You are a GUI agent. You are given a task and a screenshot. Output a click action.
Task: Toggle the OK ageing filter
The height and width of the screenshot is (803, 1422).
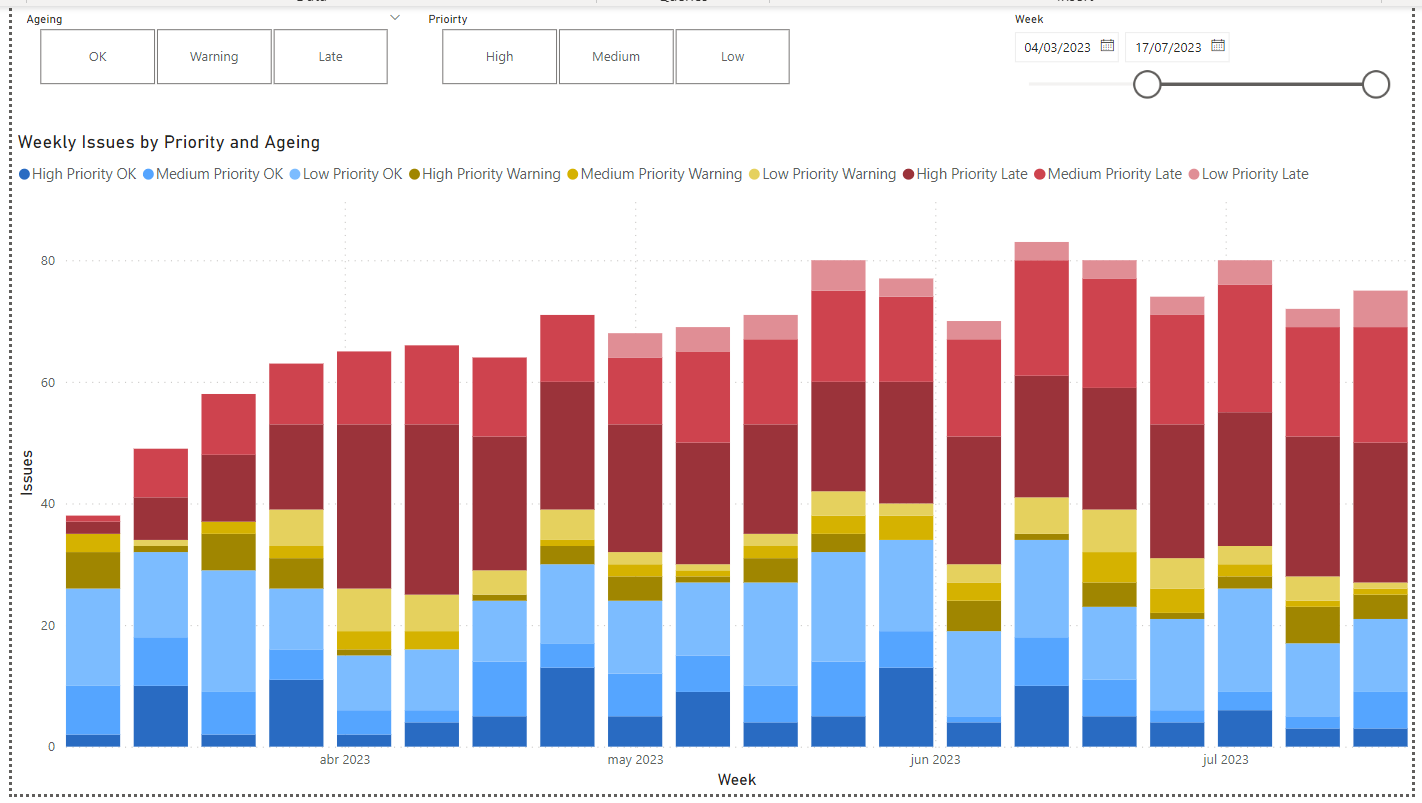[x=97, y=57]
